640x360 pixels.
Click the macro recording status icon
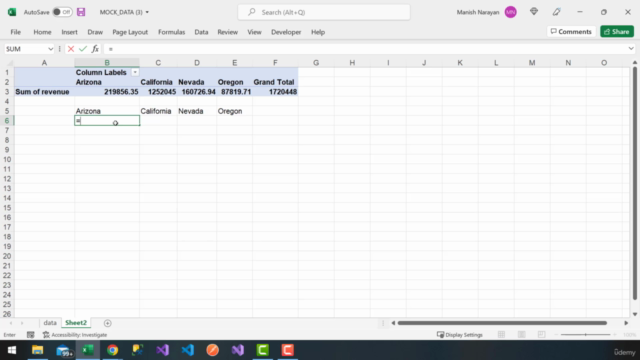pos(31,335)
